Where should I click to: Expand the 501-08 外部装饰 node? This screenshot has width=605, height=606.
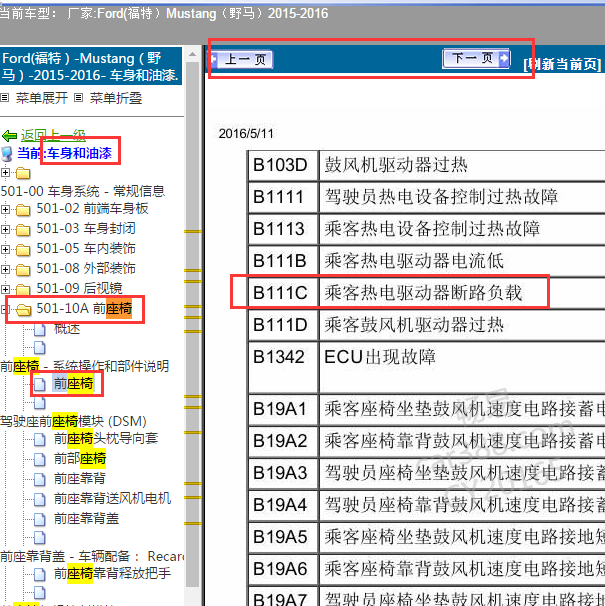[x=5, y=269]
